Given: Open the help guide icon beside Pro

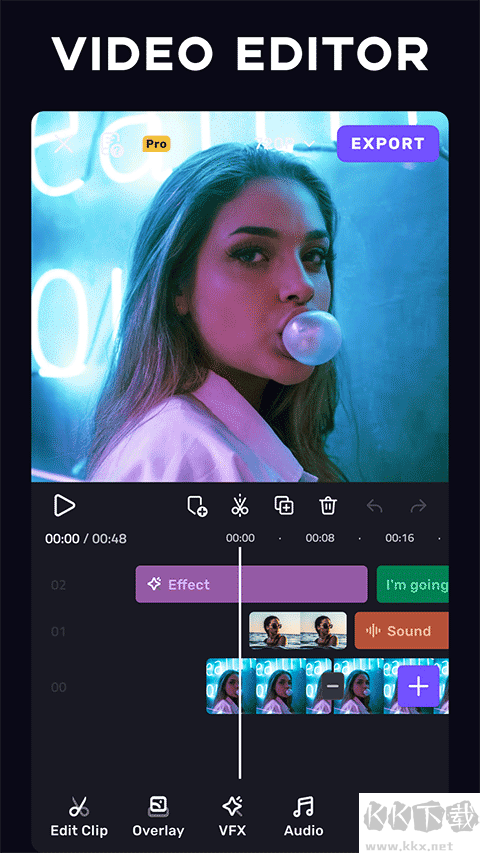Looking at the screenshot, I should coord(112,144).
